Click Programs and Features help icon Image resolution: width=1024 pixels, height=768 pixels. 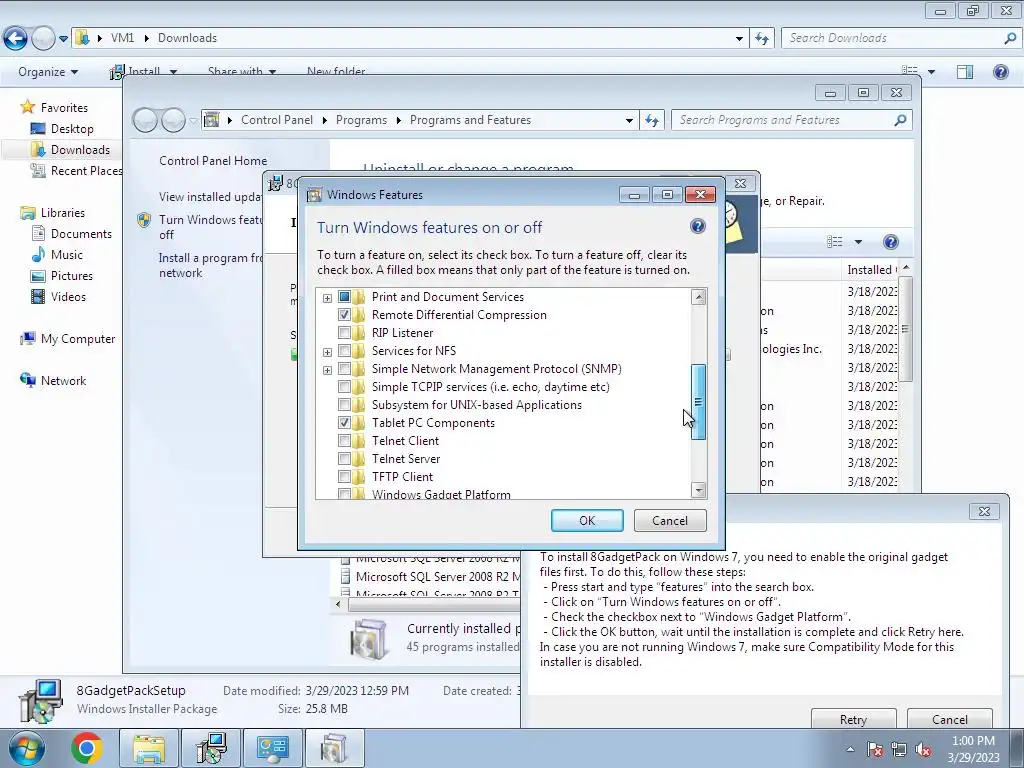click(891, 242)
